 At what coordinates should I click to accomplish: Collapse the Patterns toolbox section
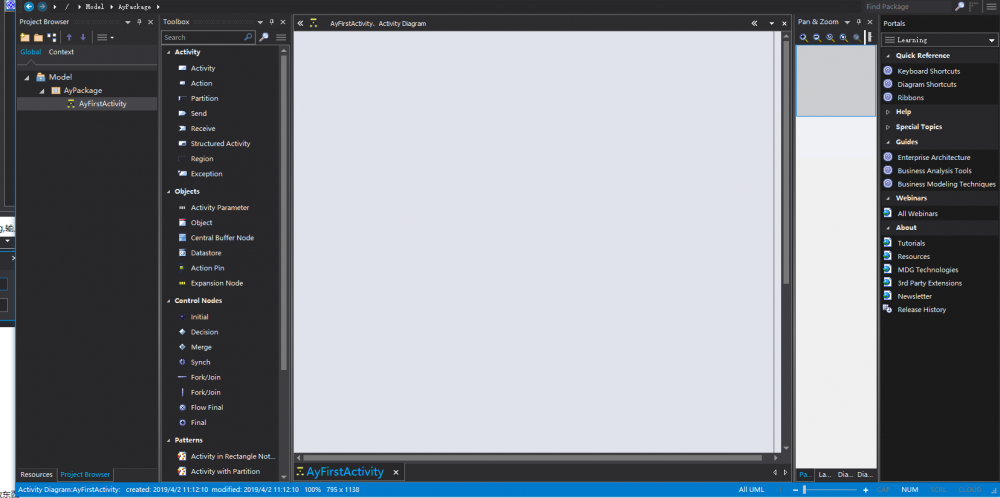(168, 441)
